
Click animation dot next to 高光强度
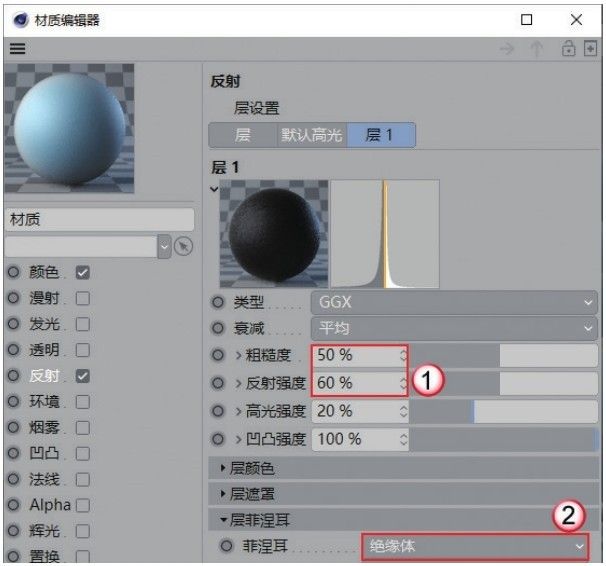coord(218,411)
